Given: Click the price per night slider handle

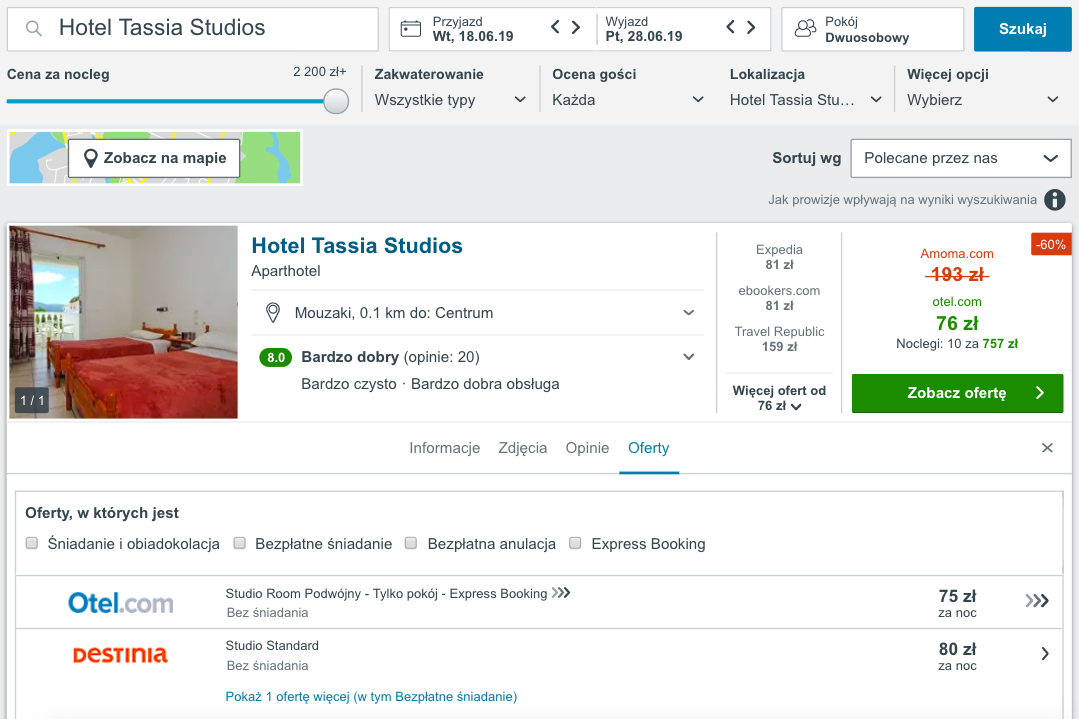Looking at the screenshot, I should click(337, 101).
